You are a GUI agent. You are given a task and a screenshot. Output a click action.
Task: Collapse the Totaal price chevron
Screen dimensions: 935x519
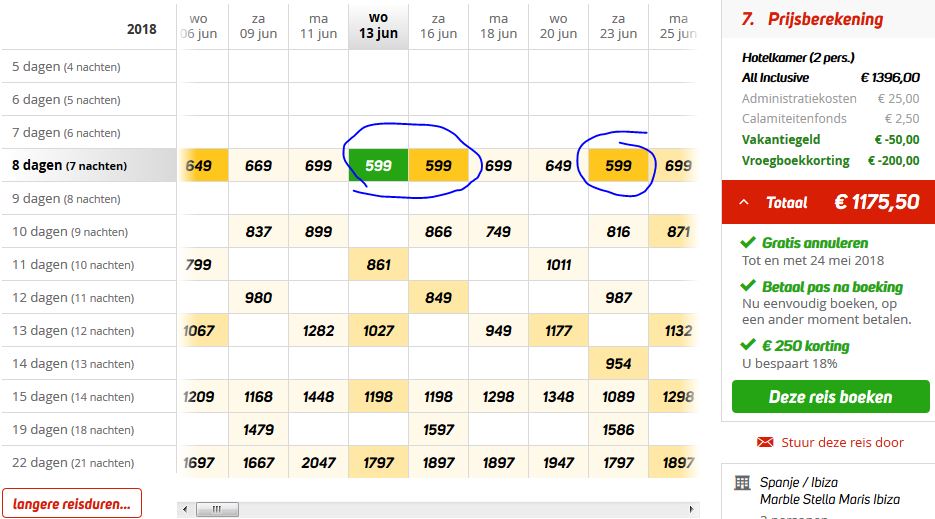pyautogui.click(x=744, y=202)
